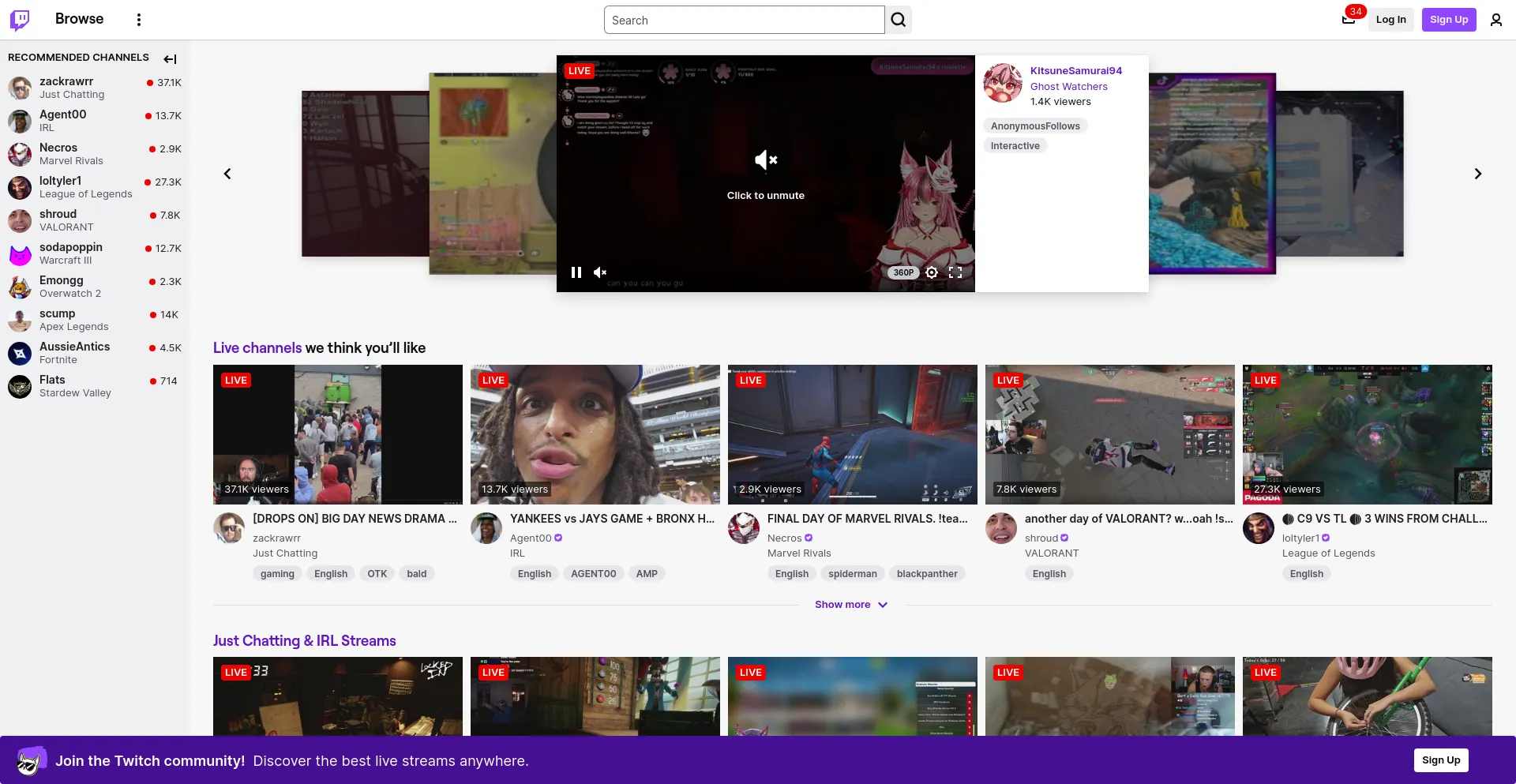Open loltyler1 avatar in sidebar
Image resolution: width=1516 pixels, height=784 pixels.
pos(20,187)
